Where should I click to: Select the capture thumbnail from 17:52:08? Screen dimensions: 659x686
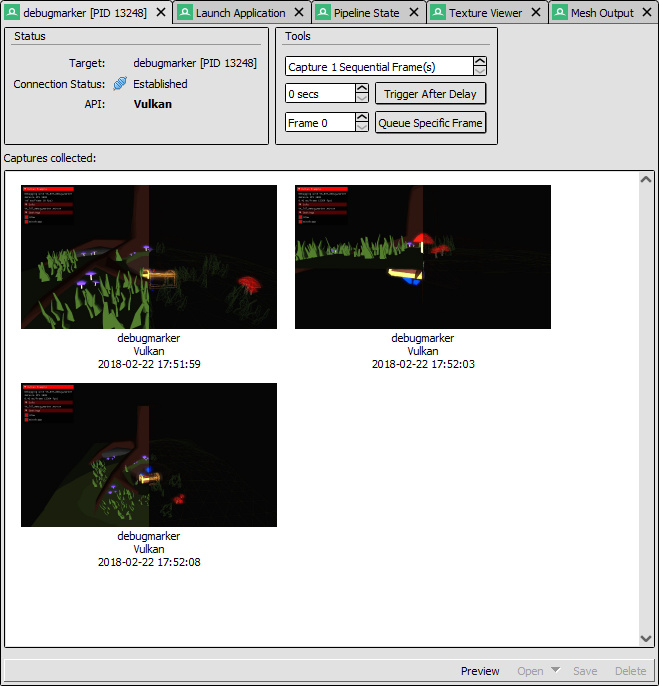(x=149, y=455)
